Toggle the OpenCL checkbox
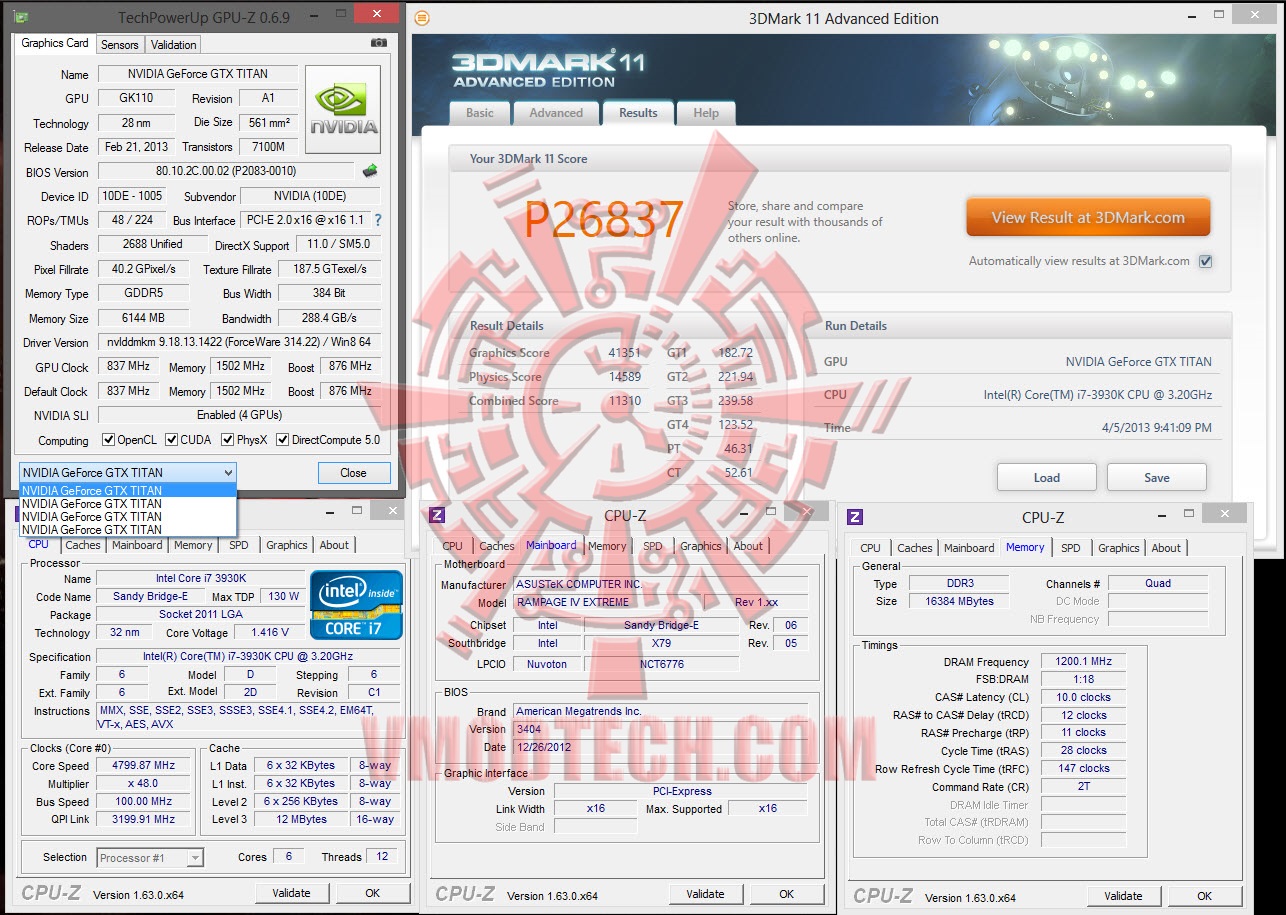The image size is (1286, 915). [109, 440]
